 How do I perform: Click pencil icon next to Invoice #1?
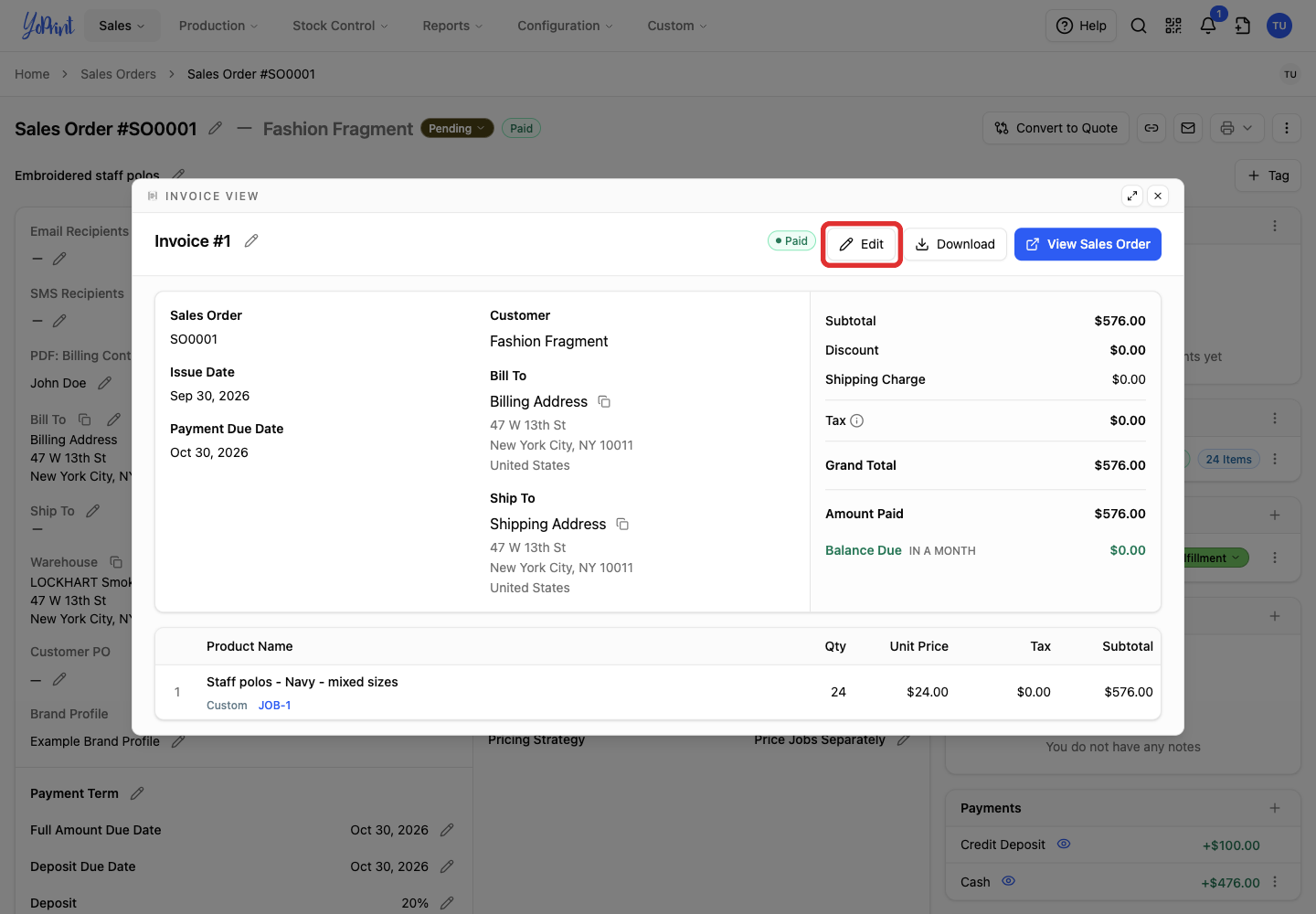tap(251, 240)
